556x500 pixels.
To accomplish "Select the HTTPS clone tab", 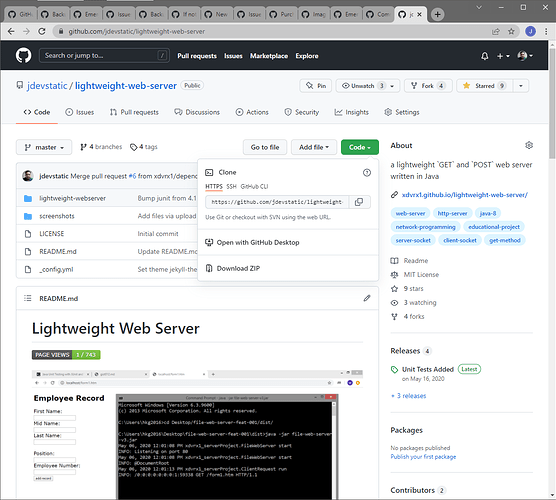I will point(214,187).
